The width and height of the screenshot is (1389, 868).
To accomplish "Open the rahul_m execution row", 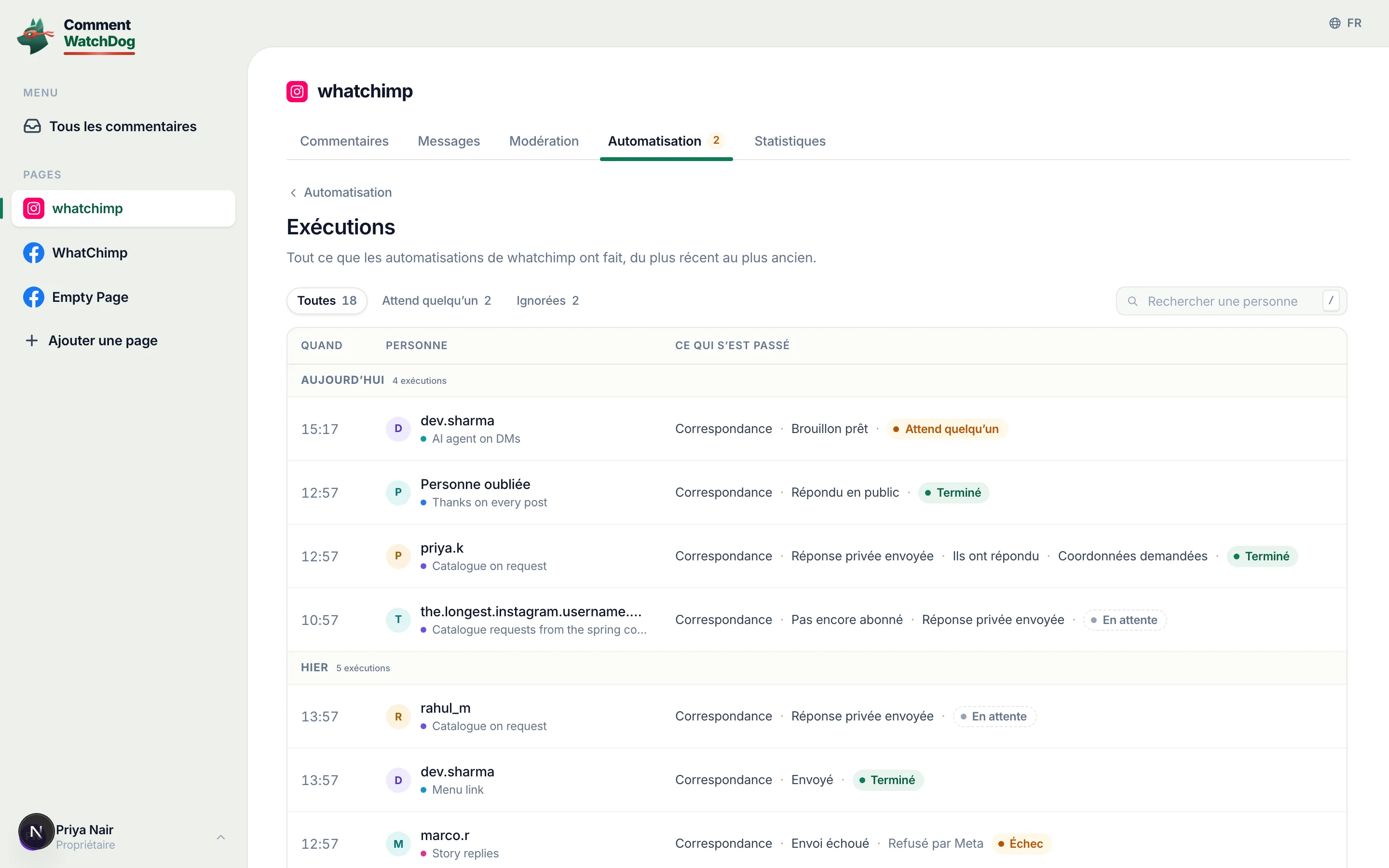I will point(817,717).
